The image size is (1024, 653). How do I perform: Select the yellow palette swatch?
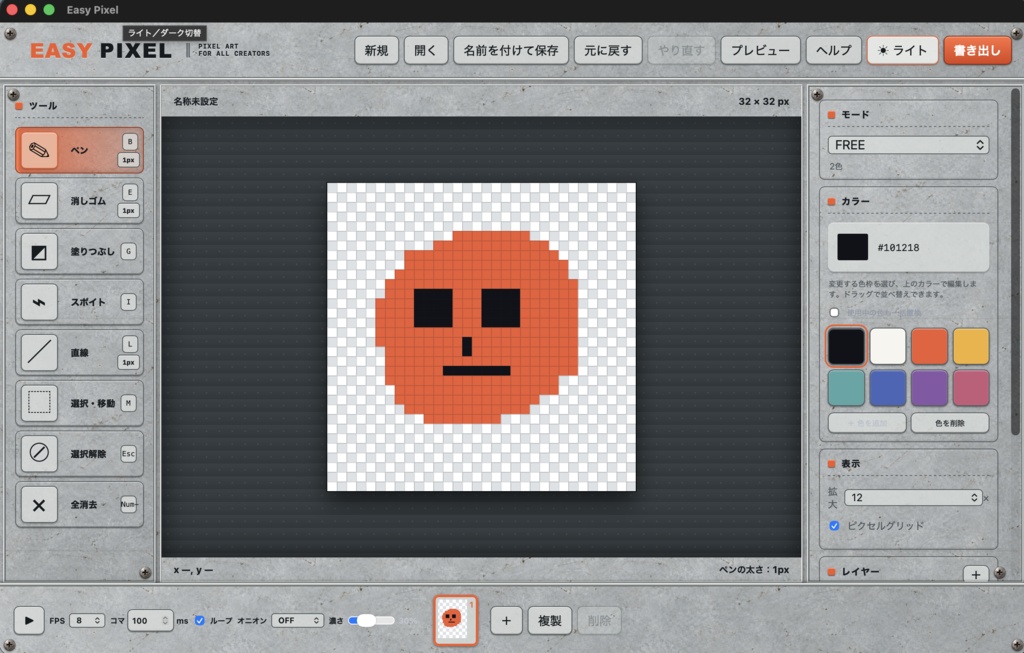click(x=970, y=346)
